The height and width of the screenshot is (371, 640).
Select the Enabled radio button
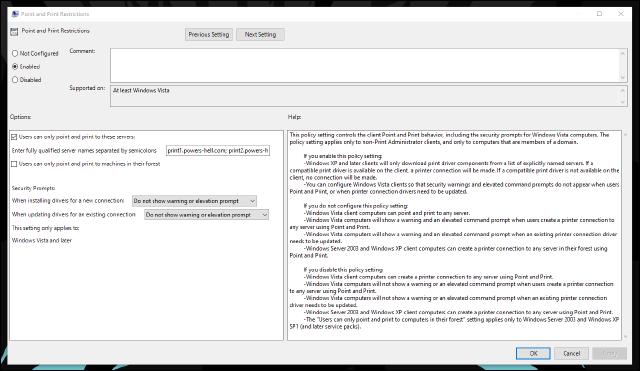(15, 67)
